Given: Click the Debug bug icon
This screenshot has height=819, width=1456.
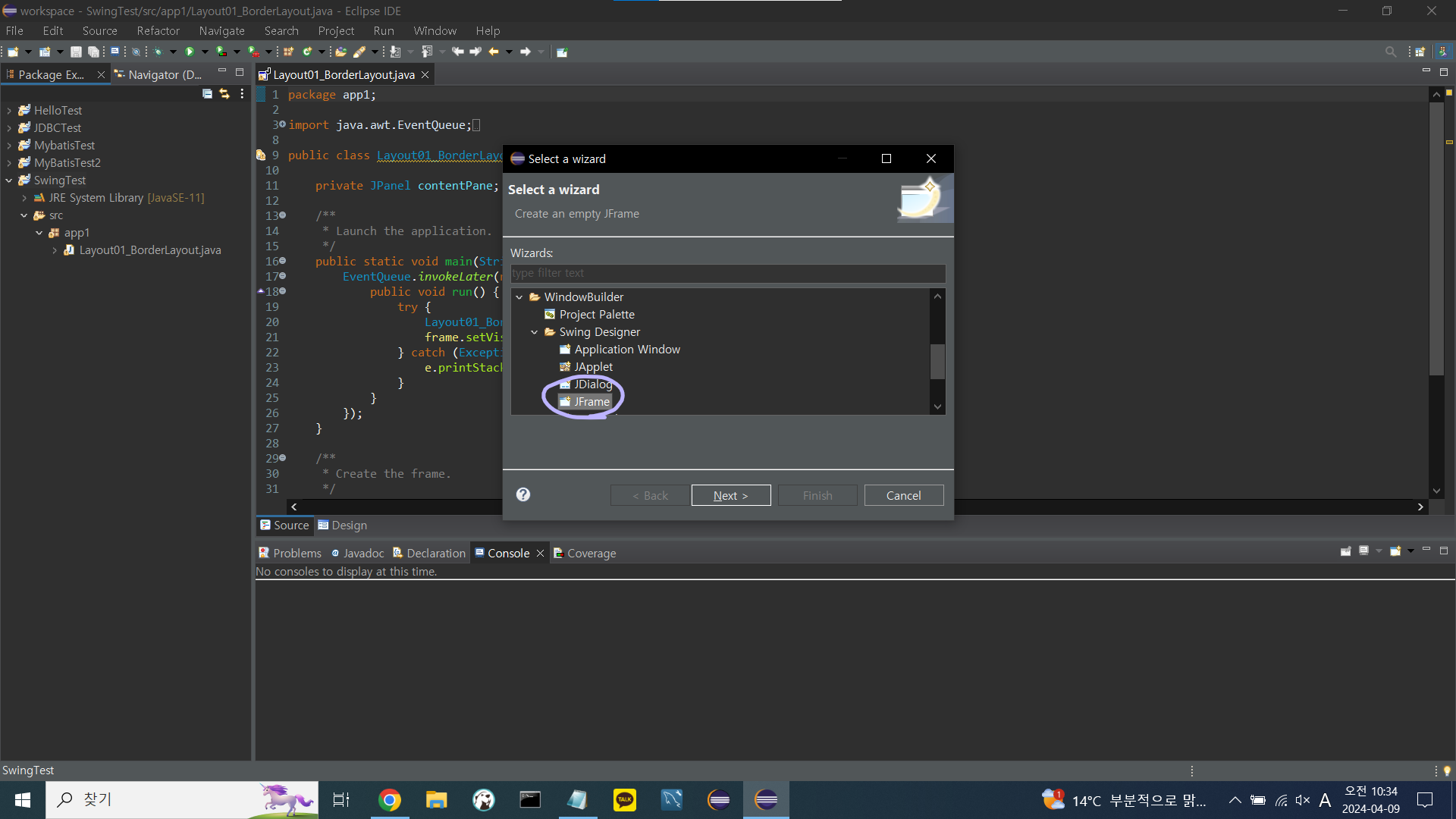Looking at the screenshot, I should point(158,52).
